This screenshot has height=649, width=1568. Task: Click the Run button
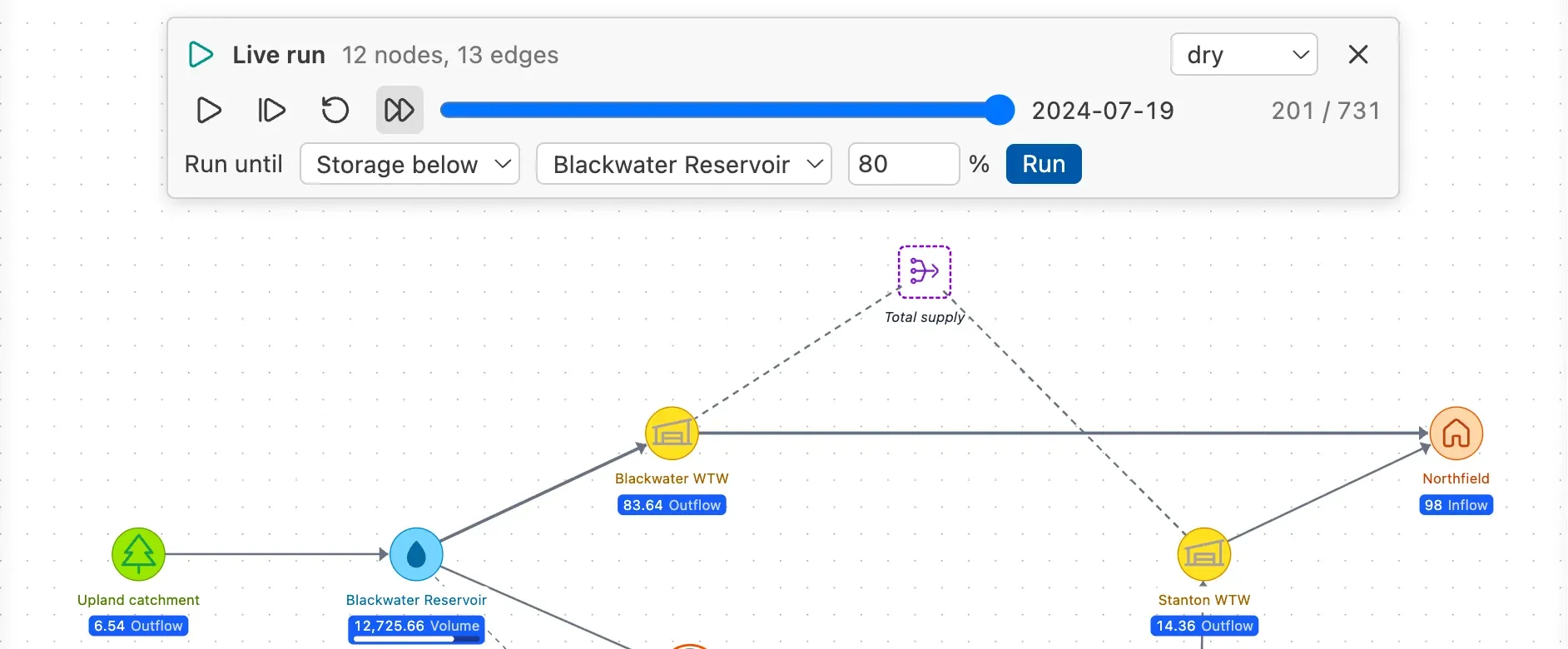pyautogui.click(x=1044, y=164)
